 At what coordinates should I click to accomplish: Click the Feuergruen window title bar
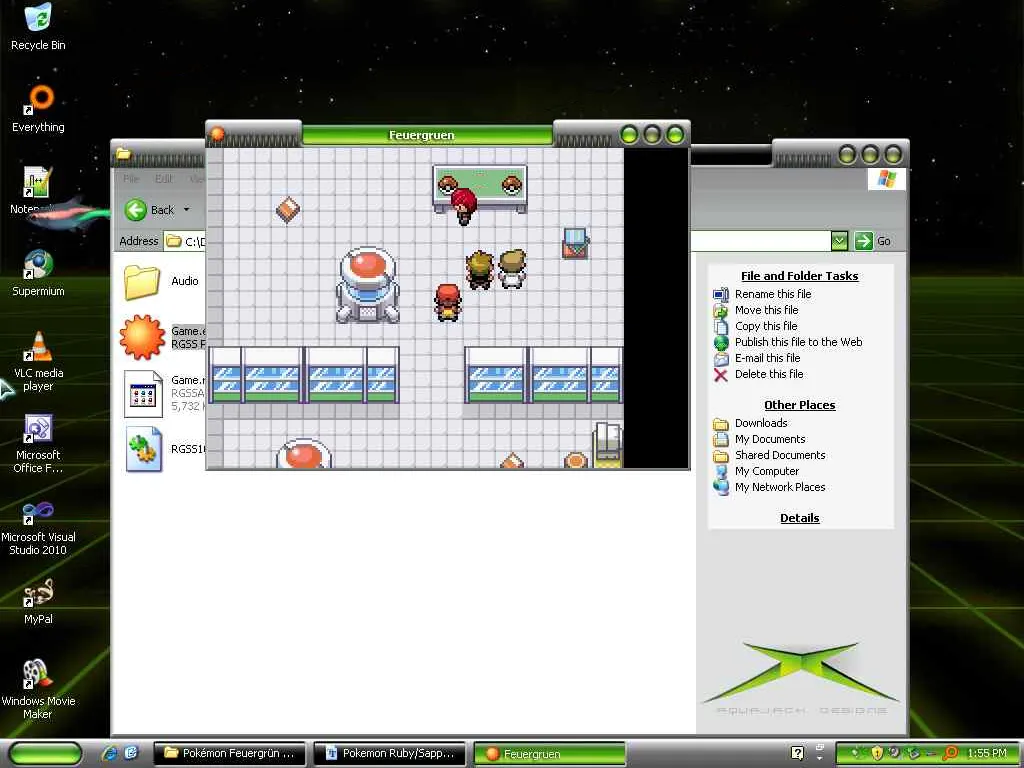click(426, 135)
